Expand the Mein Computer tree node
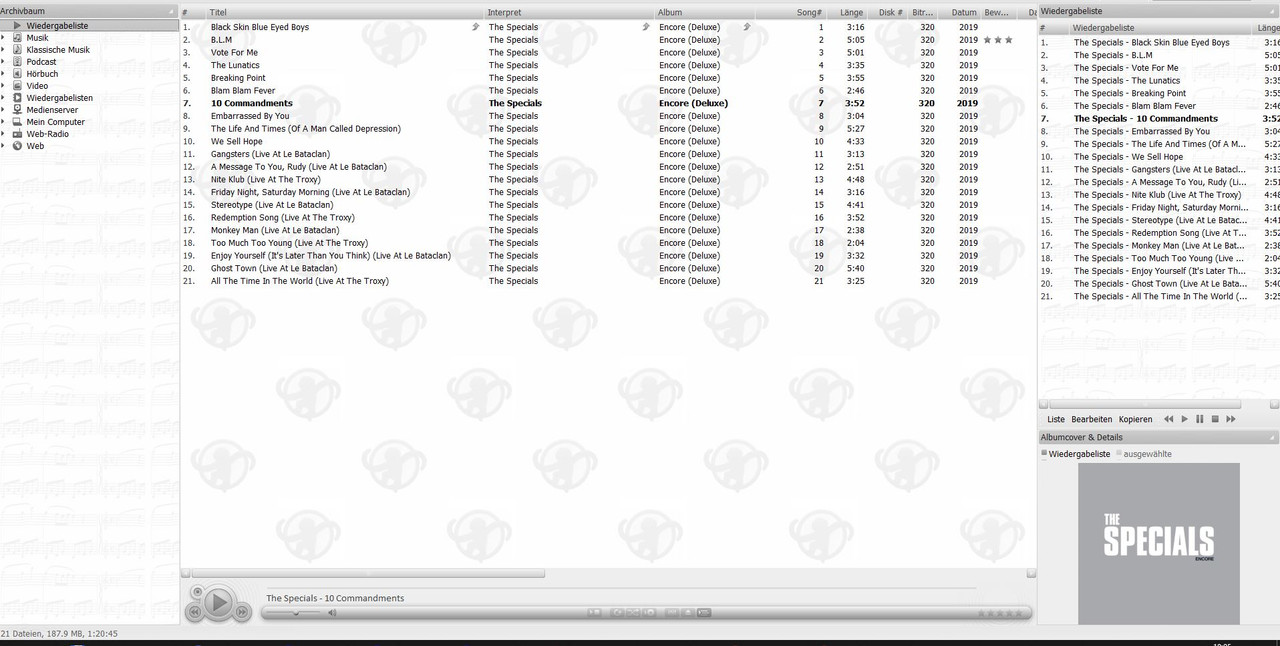Image resolution: width=1280 pixels, height=646 pixels. click(3, 121)
